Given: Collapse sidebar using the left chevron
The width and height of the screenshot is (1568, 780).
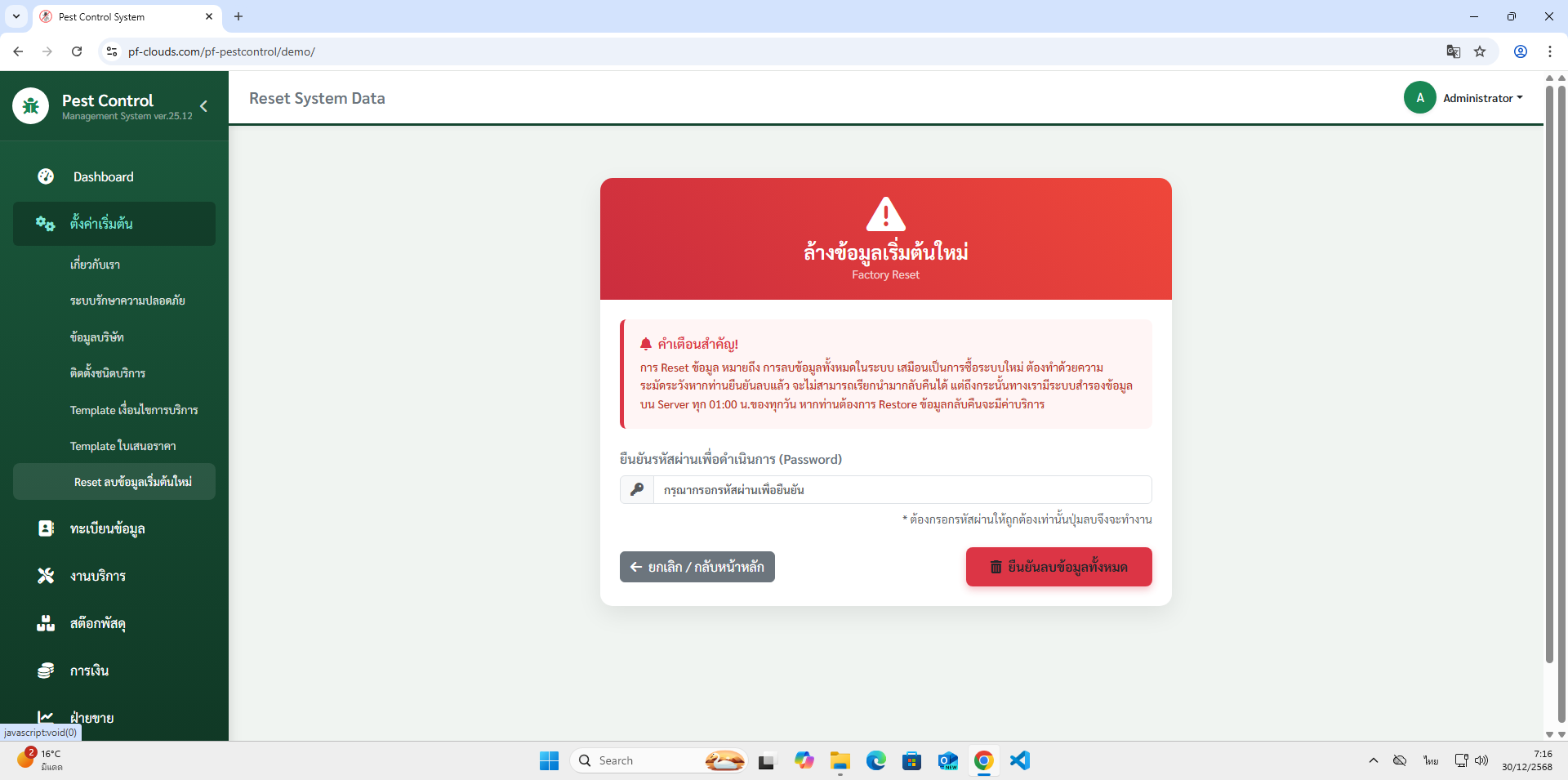Looking at the screenshot, I should [203, 106].
